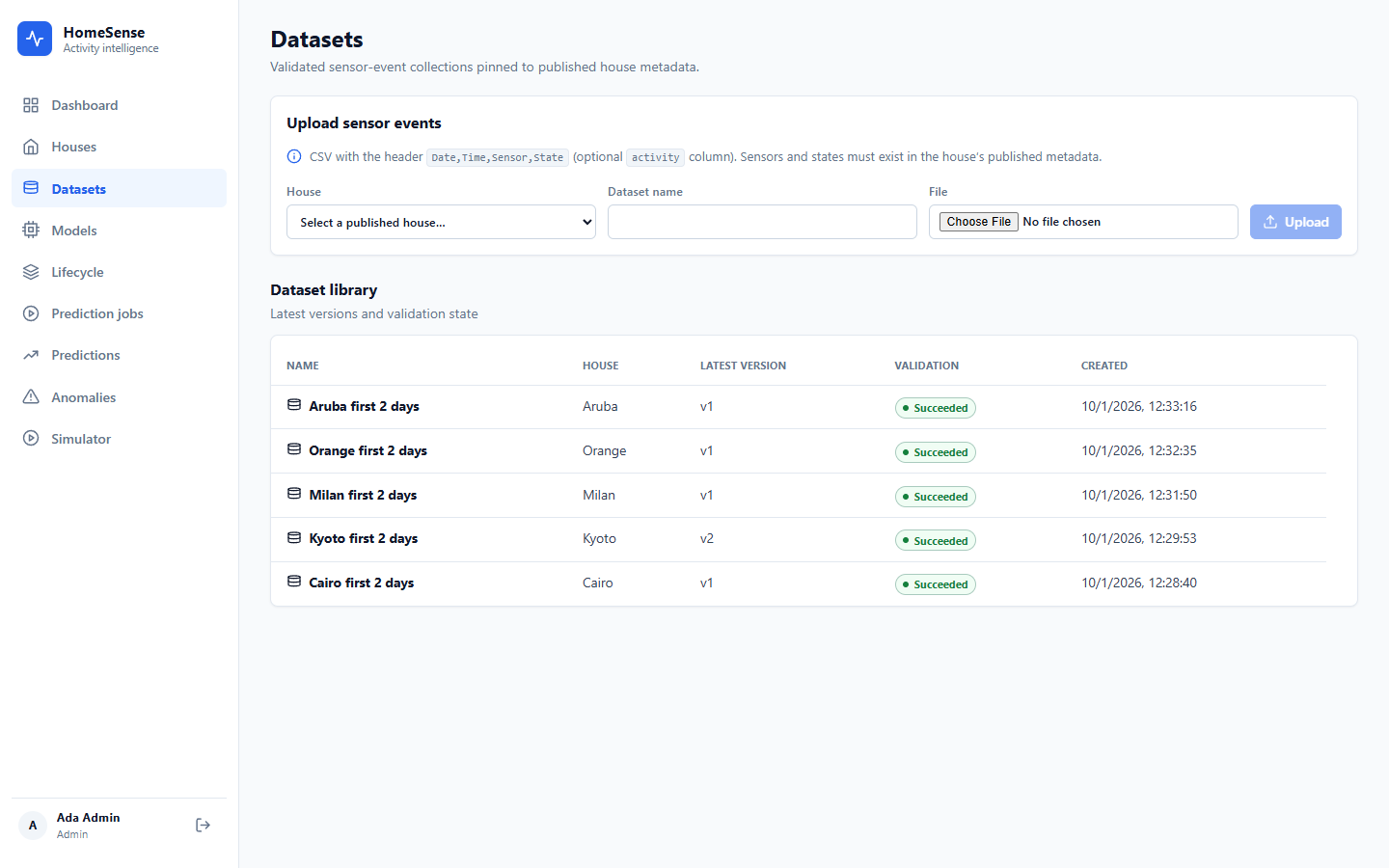Click the Simulator play-circle icon

click(x=31, y=439)
